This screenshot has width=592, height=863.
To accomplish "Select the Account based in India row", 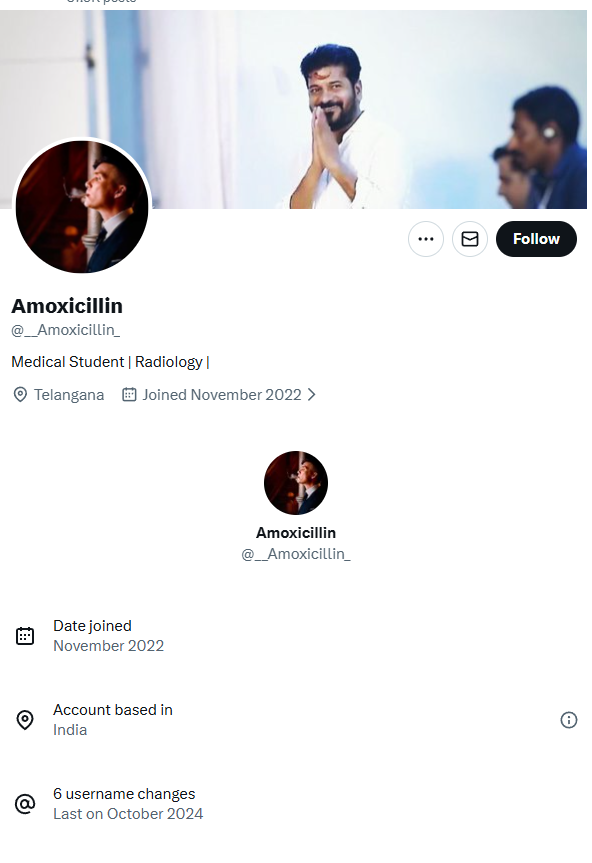I will pos(296,720).
